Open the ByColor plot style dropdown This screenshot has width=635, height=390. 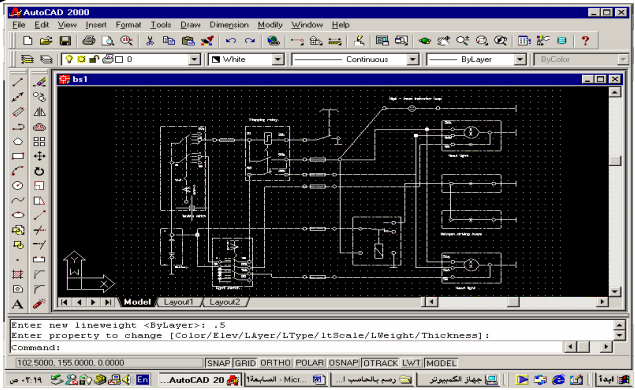point(623,60)
